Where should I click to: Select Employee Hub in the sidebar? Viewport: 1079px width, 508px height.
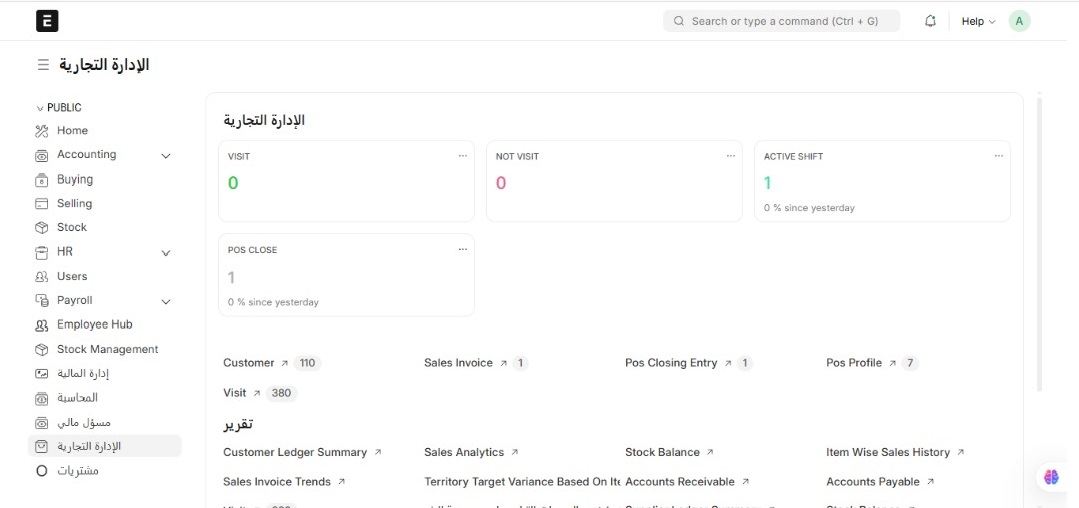tap(94, 325)
